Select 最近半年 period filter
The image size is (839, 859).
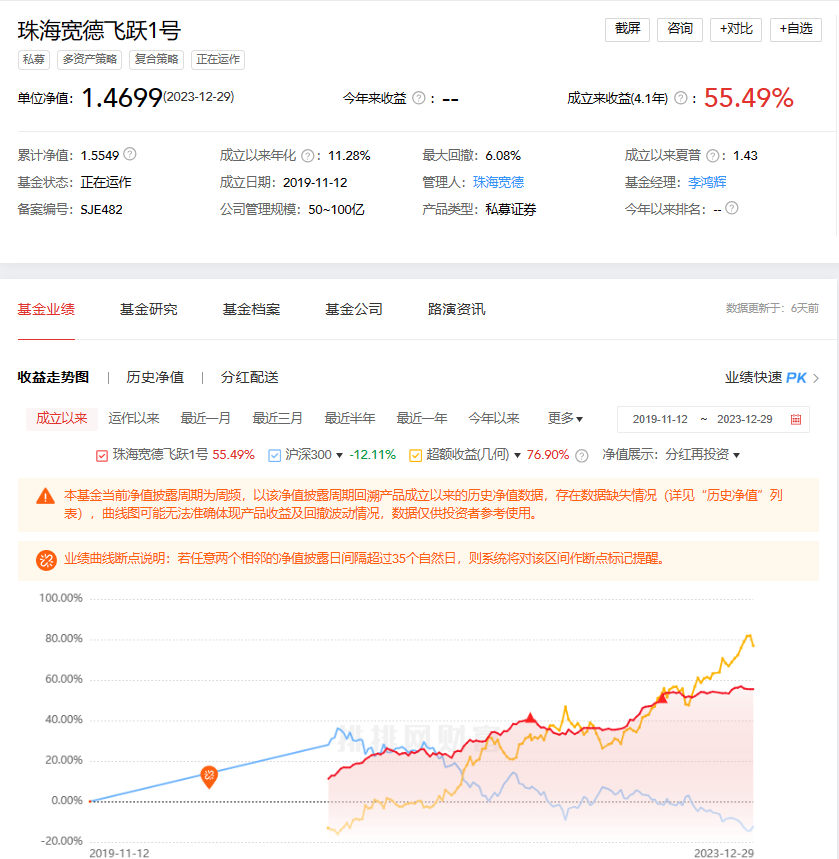click(350, 419)
